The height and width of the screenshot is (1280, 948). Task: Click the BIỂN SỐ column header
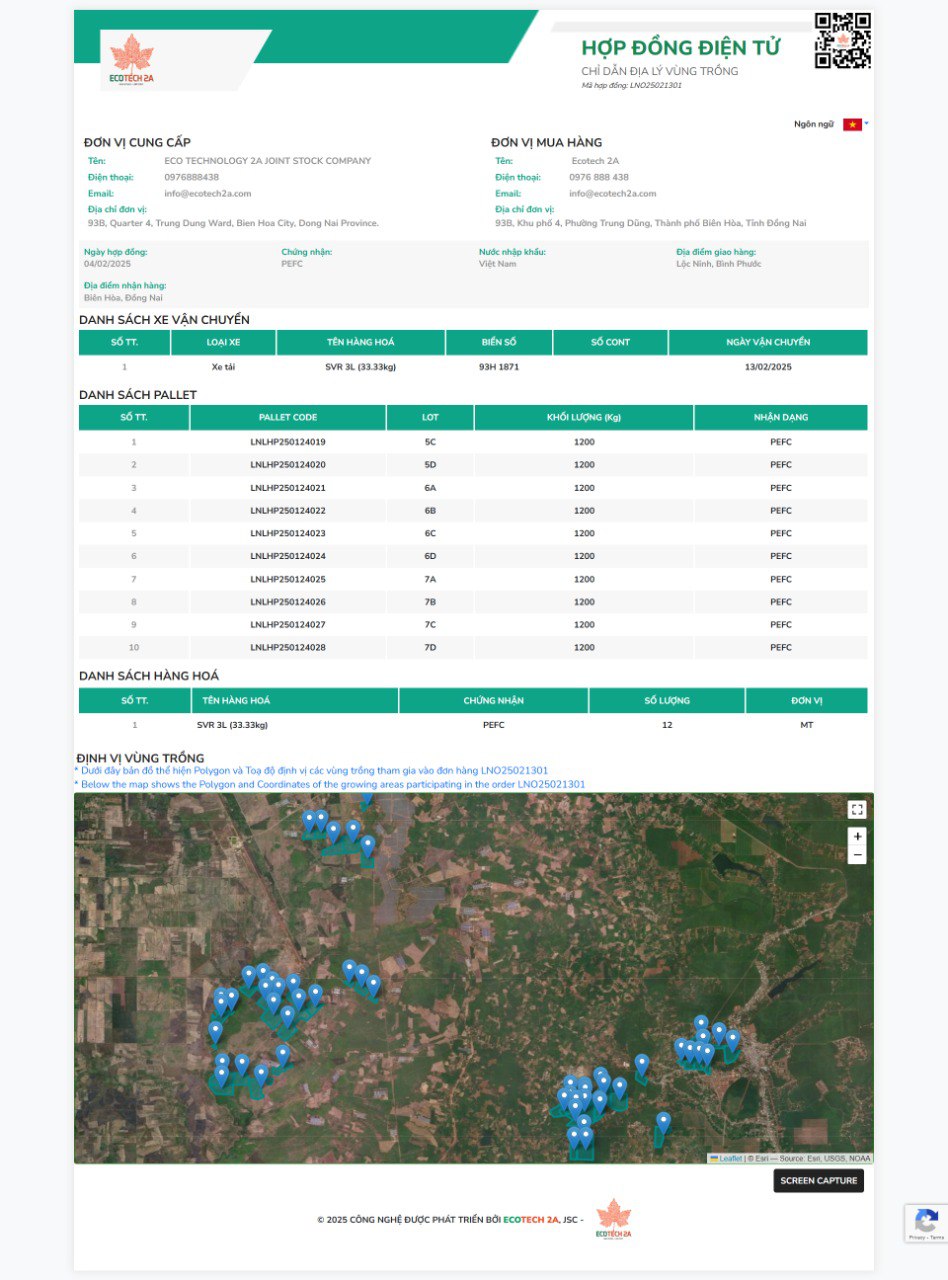click(x=497, y=342)
